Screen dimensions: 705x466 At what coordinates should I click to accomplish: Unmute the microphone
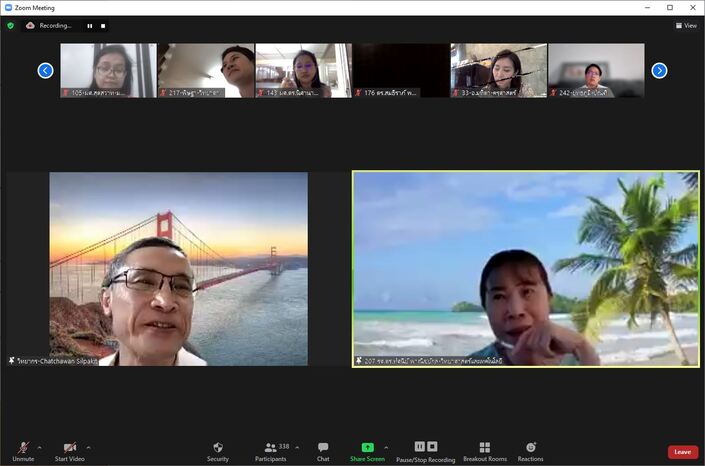(x=23, y=449)
